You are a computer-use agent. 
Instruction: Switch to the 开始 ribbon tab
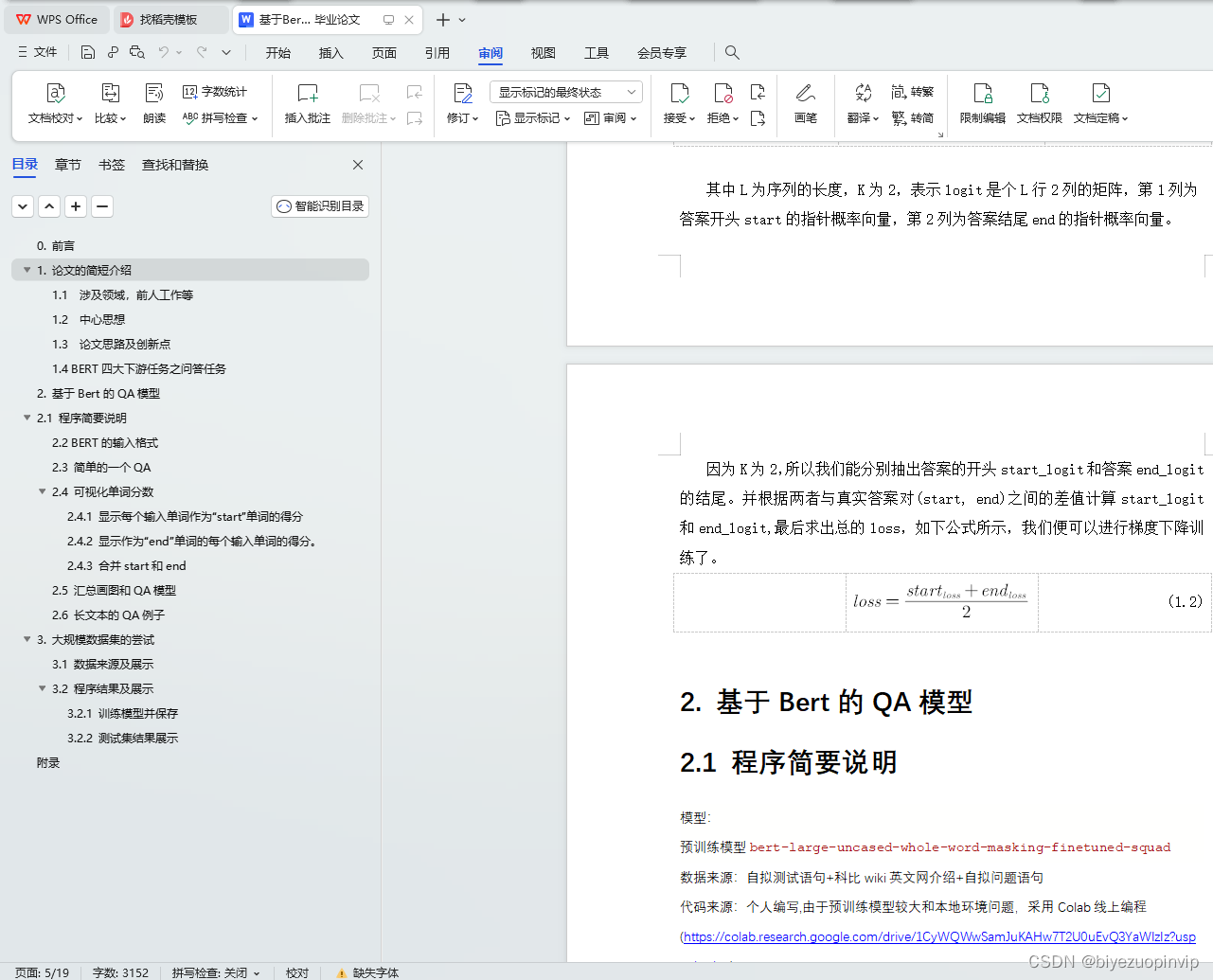(277, 53)
